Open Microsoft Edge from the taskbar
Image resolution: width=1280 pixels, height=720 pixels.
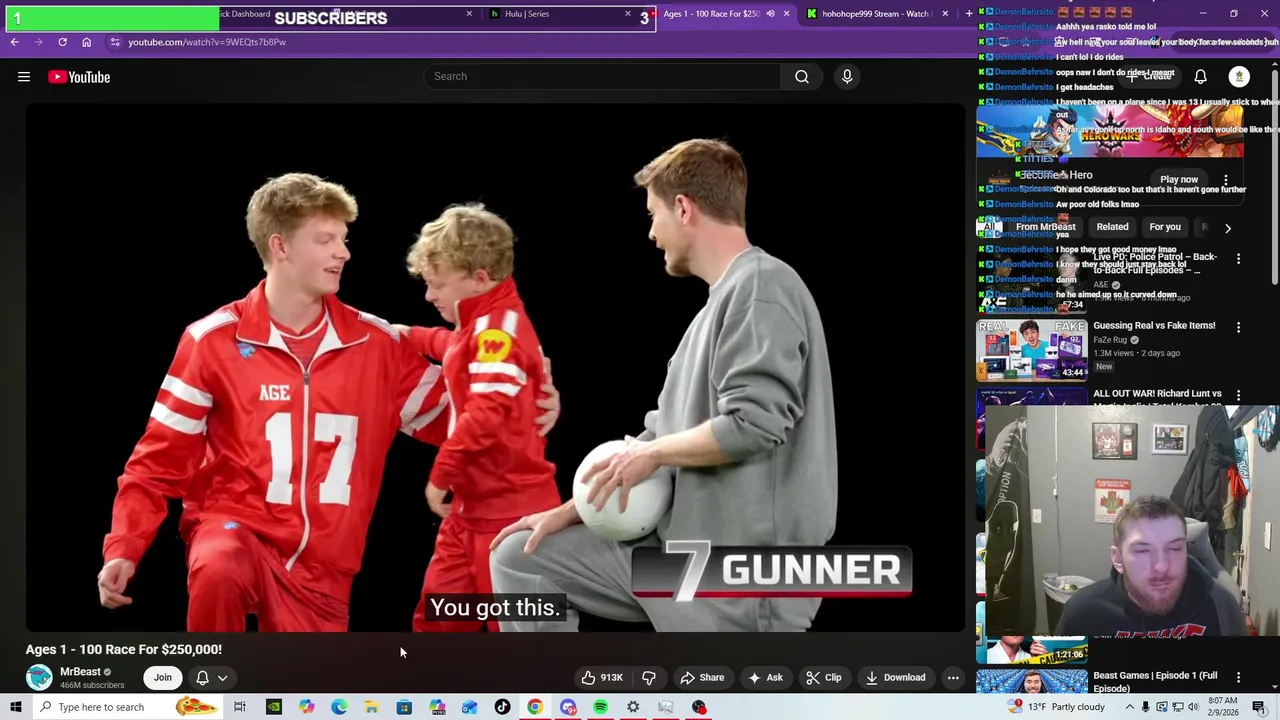339,707
